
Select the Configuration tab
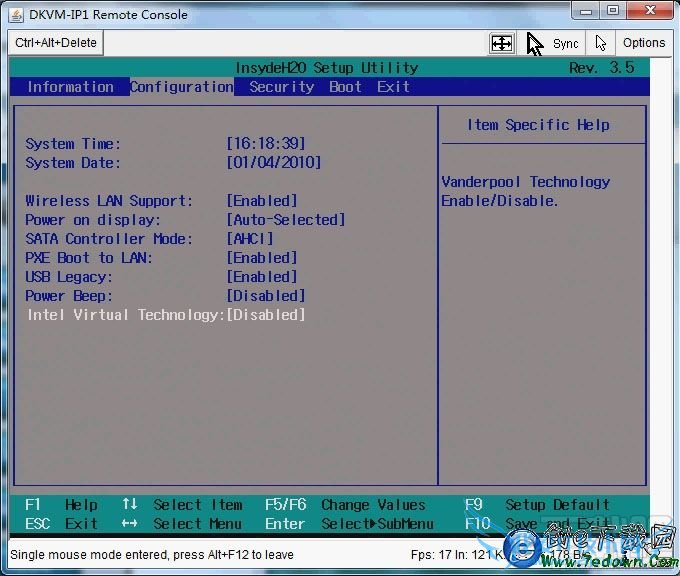pyautogui.click(x=182, y=87)
